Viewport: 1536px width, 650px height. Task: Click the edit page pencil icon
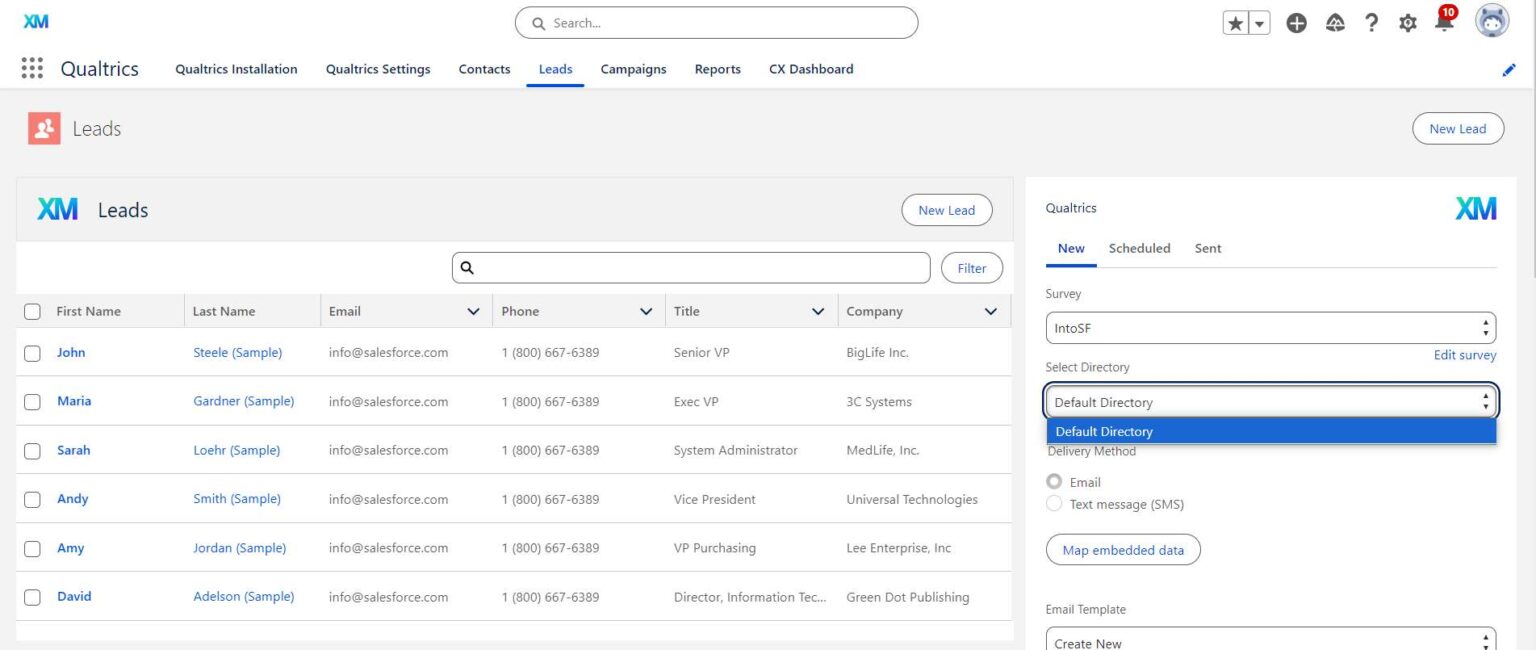coord(1509,69)
